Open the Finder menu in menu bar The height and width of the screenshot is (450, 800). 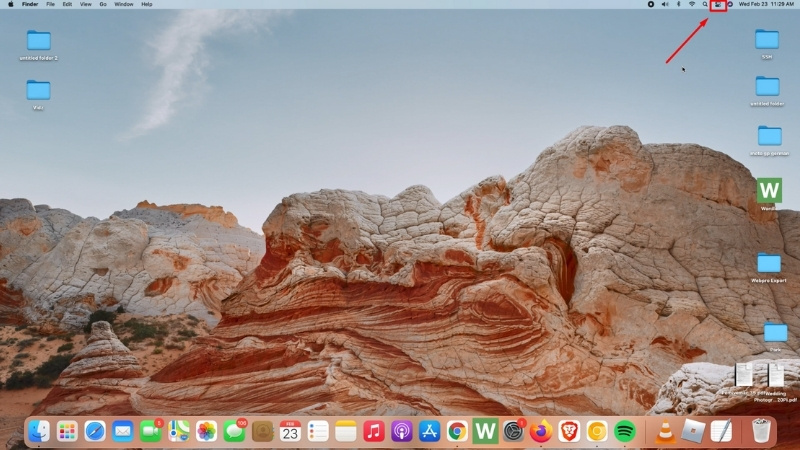click(x=30, y=4)
